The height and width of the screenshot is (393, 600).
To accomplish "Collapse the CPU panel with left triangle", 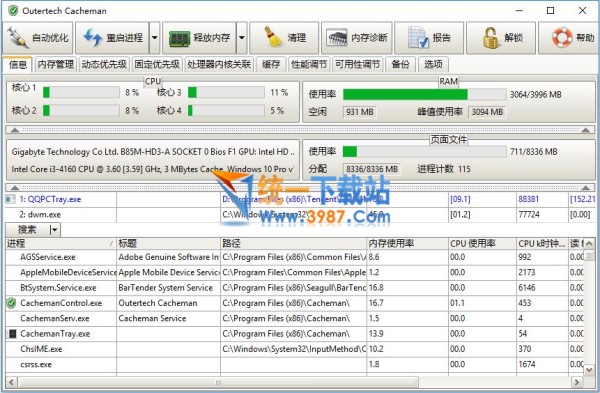I will (x=15, y=130).
